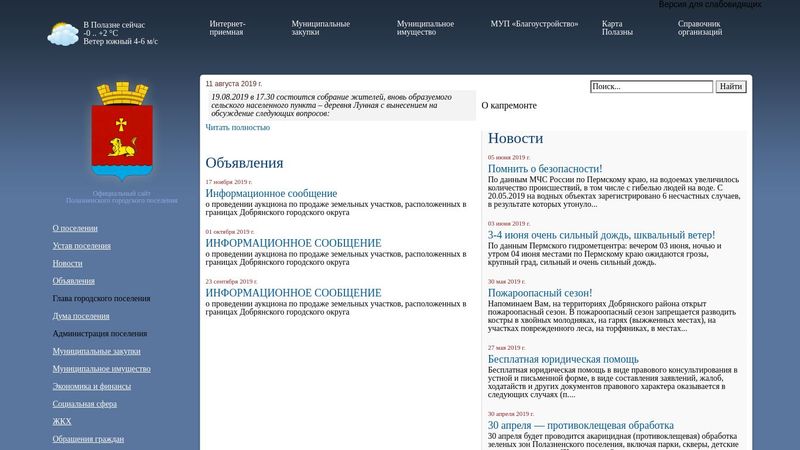Open Муниципальные закупки in top menu
Image resolution: width=800 pixels, height=450 pixels.
tap(320, 28)
